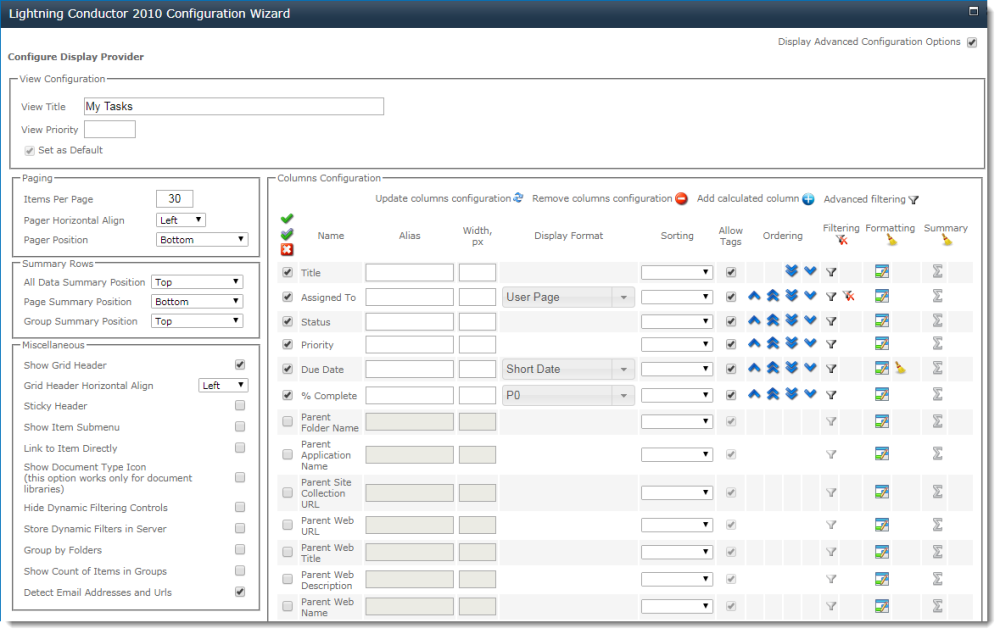The width and height of the screenshot is (1000, 634).
Task: Click the green check icon above the column list
Action: coord(287,218)
